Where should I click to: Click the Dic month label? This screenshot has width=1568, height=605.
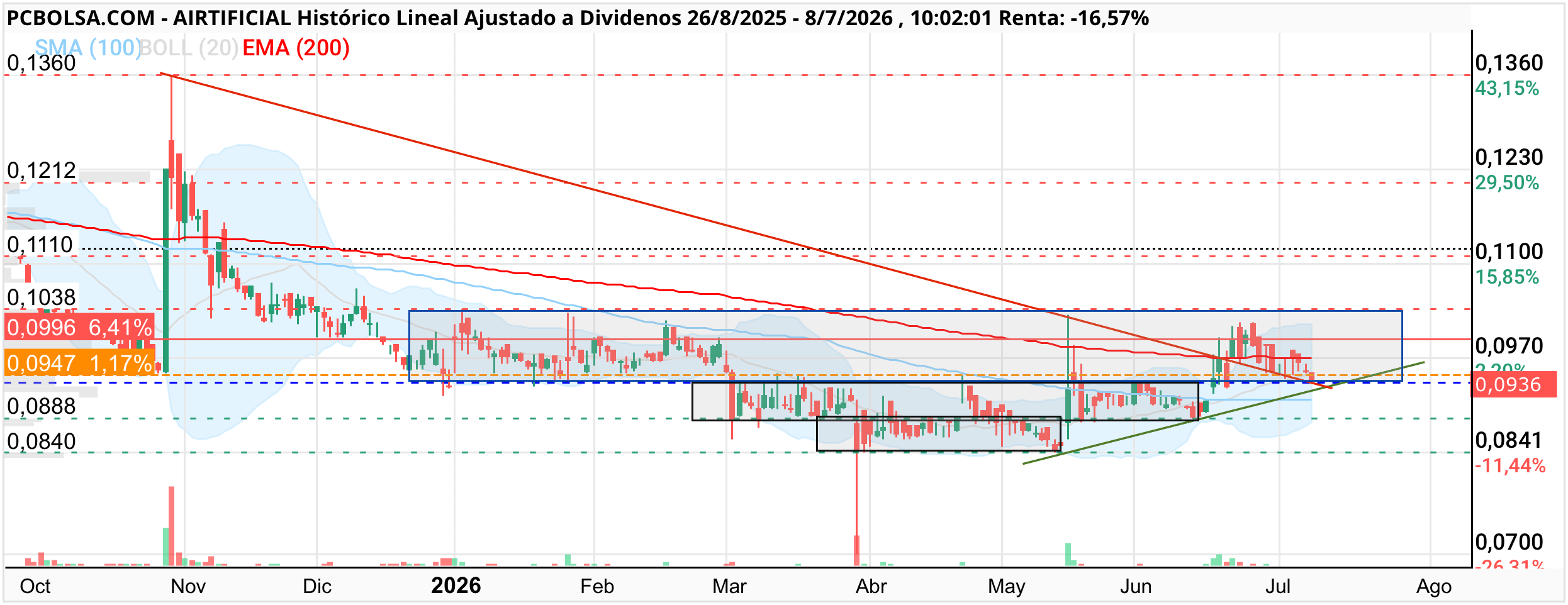(317, 586)
